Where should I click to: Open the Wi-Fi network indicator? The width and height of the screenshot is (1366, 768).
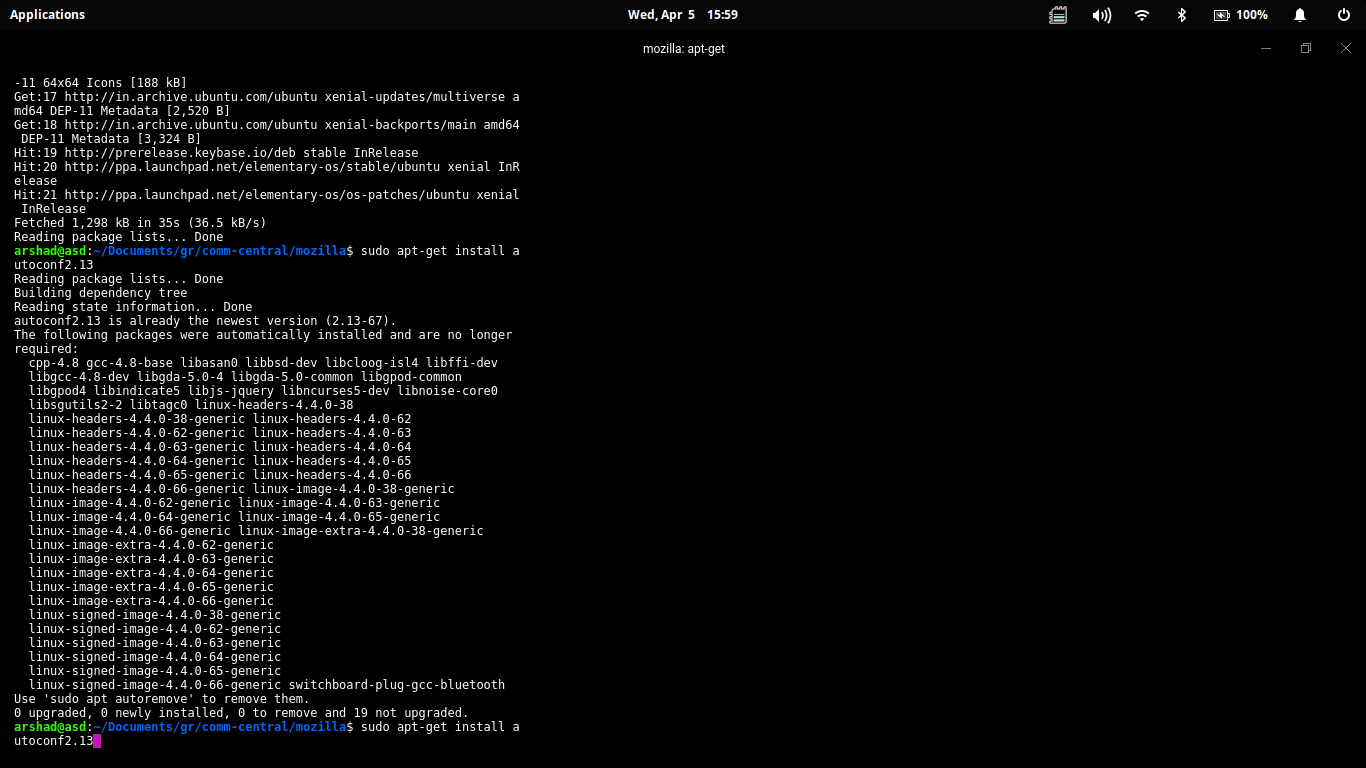point(1142,15)
